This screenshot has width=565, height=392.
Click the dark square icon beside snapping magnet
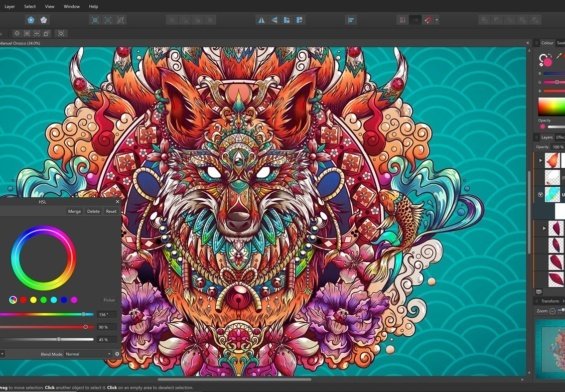[415, 20]
